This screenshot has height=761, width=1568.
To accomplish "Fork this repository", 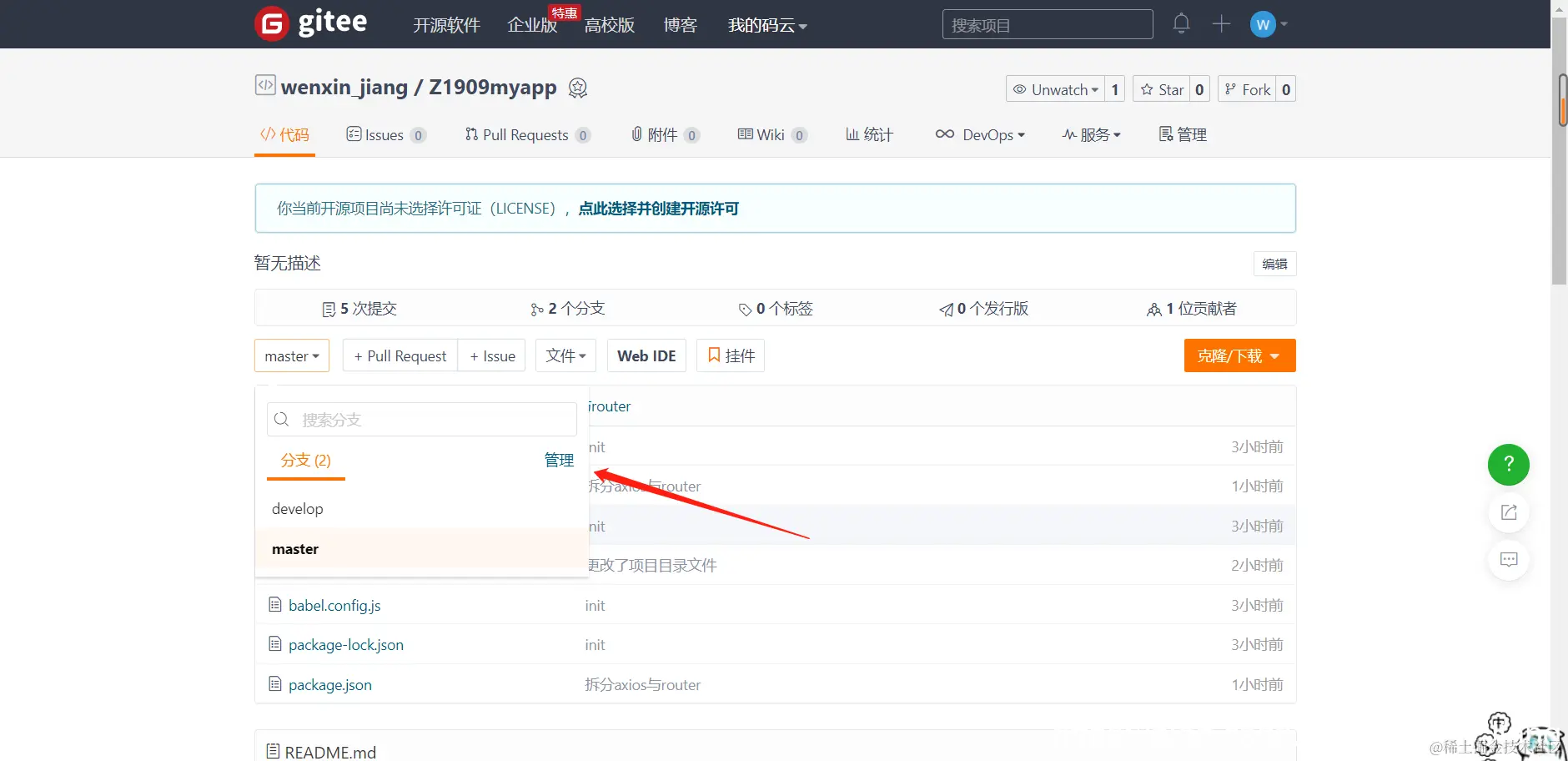I will [1248, 89].
